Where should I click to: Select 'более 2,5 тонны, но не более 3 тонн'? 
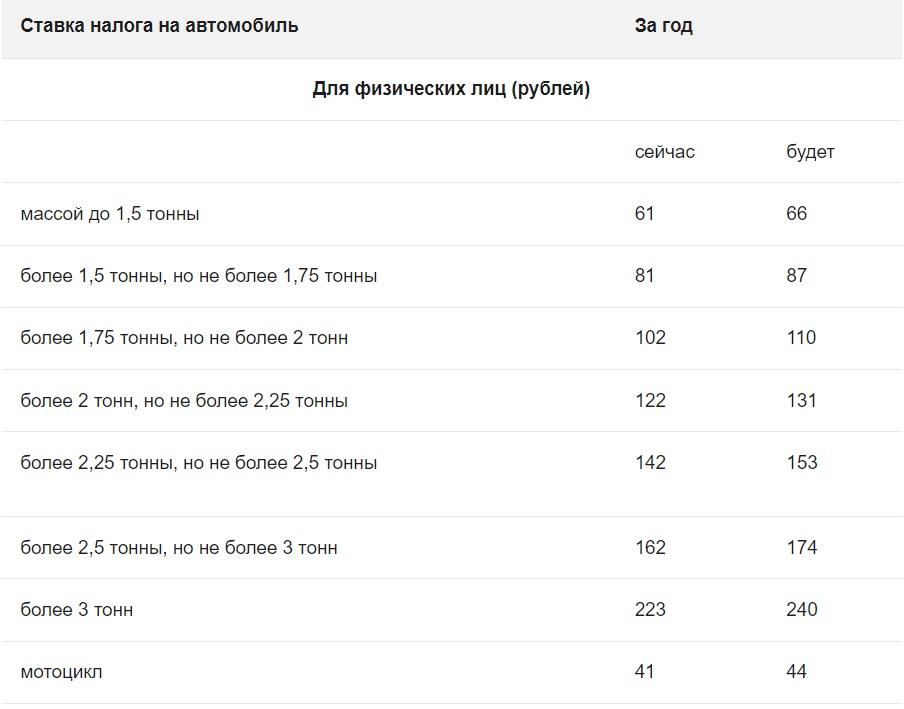tap(179, 548)
